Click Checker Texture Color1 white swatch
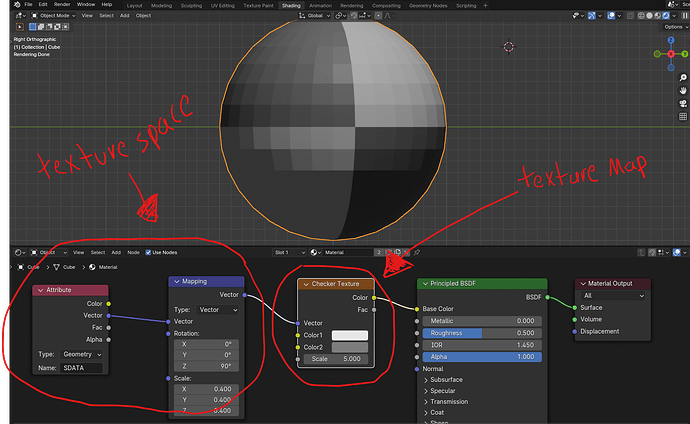 350,335
